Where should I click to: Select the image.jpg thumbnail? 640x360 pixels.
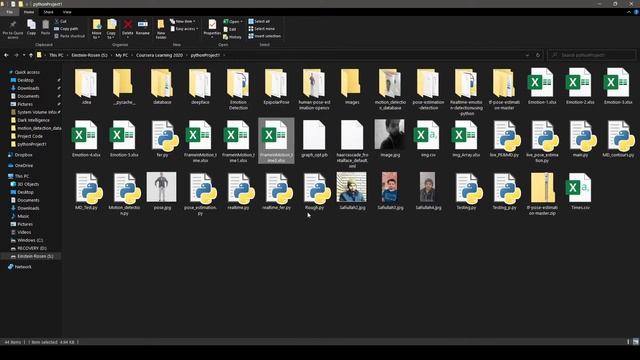tap(390, 139)
